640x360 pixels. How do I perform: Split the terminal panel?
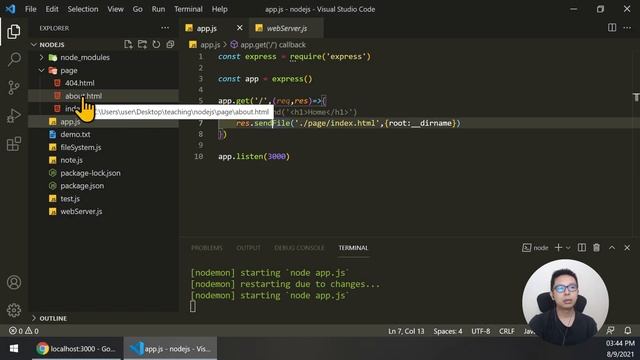[x=582, y=248]
